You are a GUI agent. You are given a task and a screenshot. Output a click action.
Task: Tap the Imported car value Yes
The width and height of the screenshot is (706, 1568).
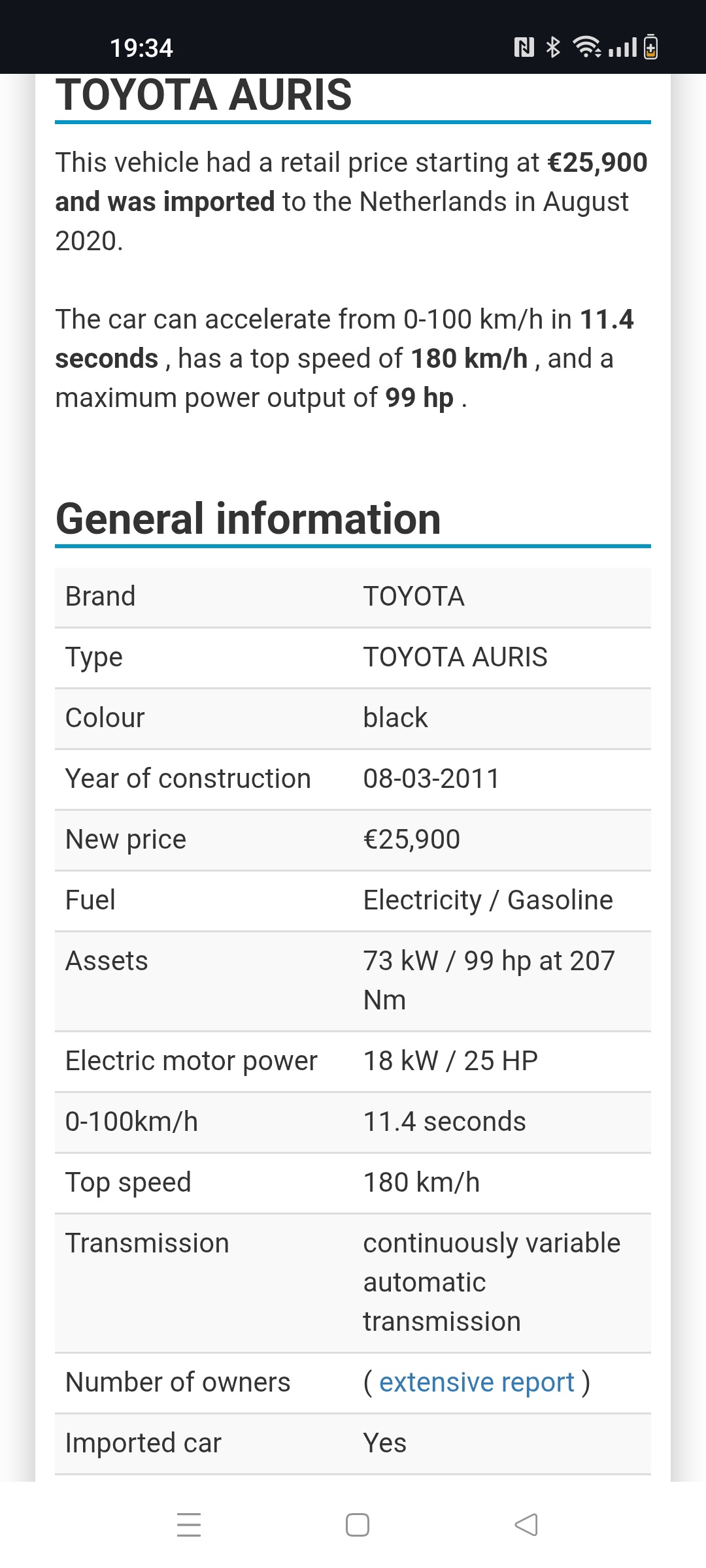point(385,1443)
